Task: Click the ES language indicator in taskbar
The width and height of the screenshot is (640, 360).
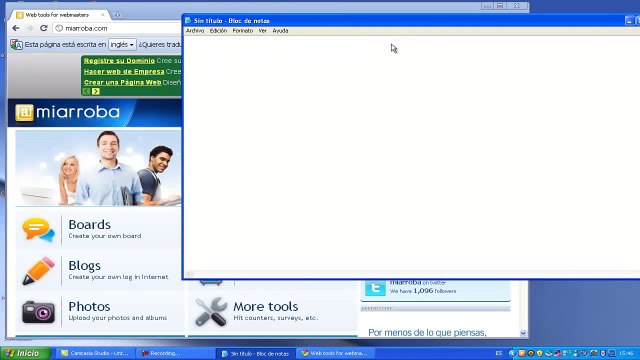Action: (498, 353)
